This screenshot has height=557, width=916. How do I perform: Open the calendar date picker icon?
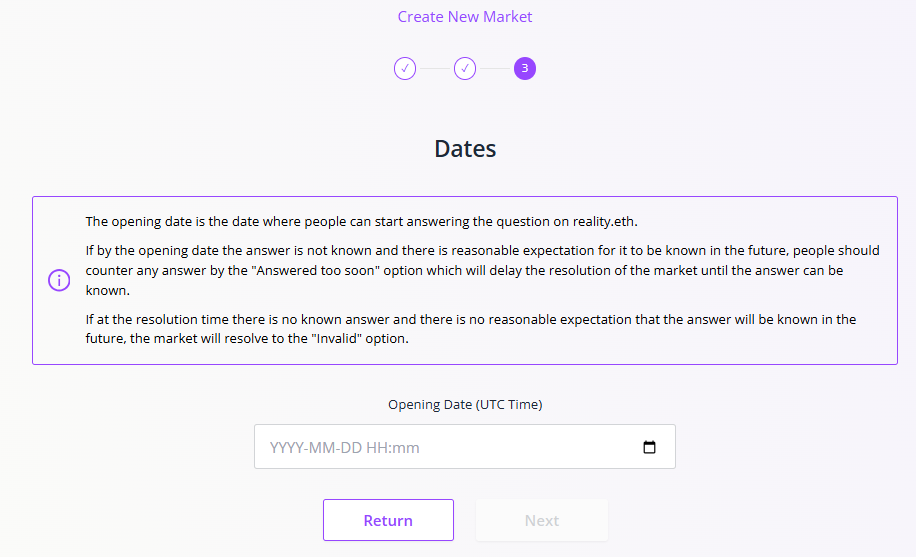point(649,447)
